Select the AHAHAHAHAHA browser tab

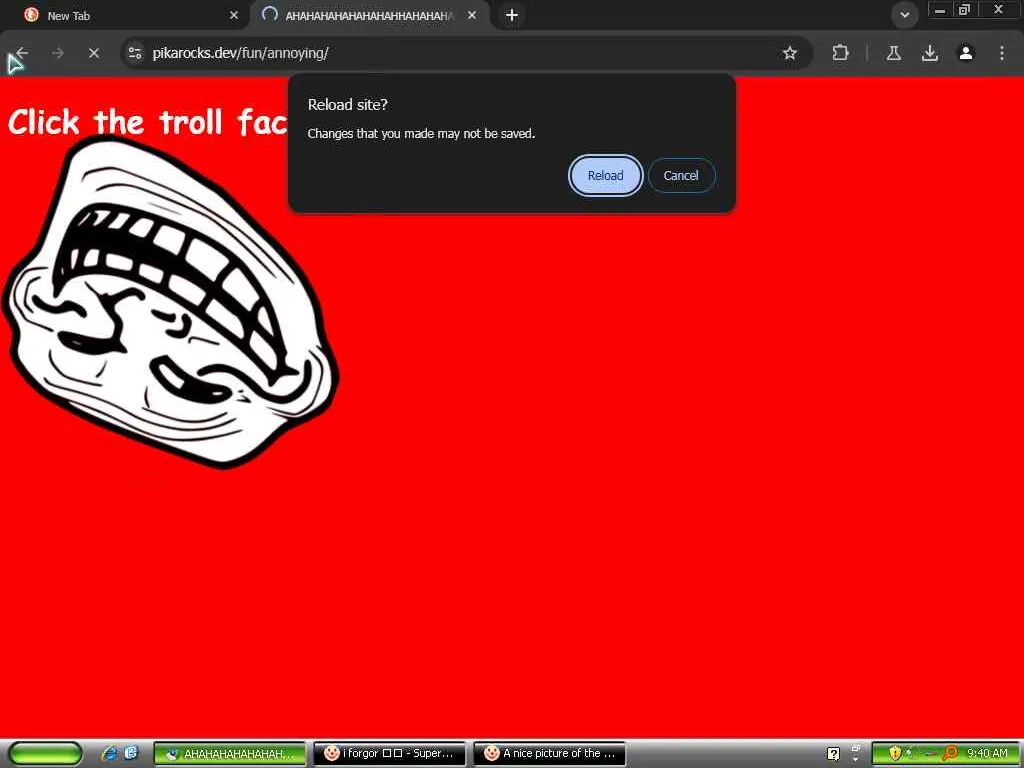tap(369, 16)
